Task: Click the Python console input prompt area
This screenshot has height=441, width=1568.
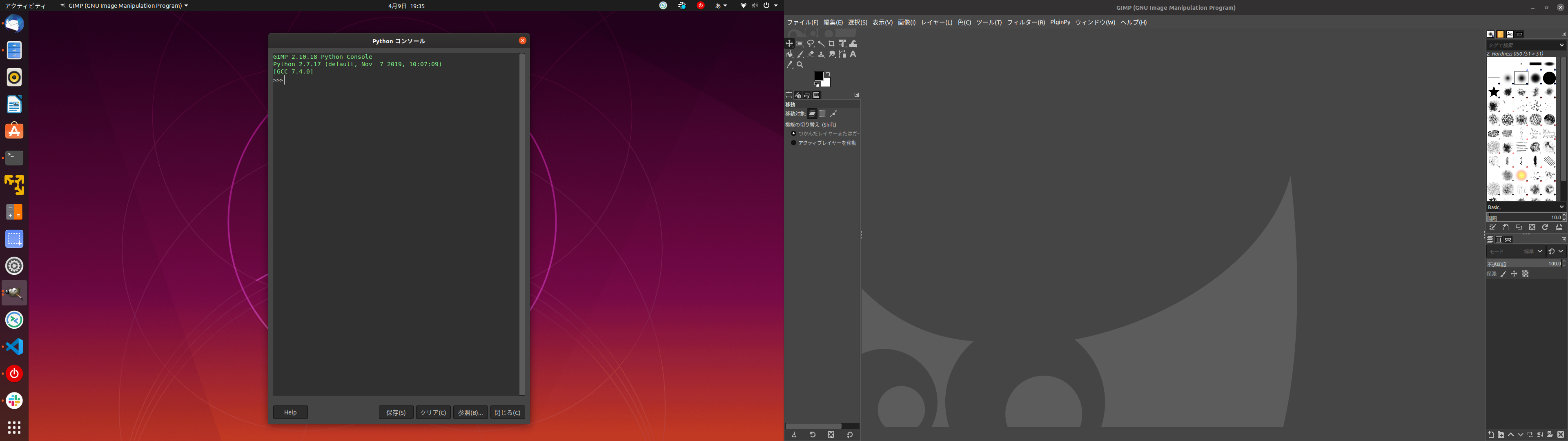Action: coord(396,80)
